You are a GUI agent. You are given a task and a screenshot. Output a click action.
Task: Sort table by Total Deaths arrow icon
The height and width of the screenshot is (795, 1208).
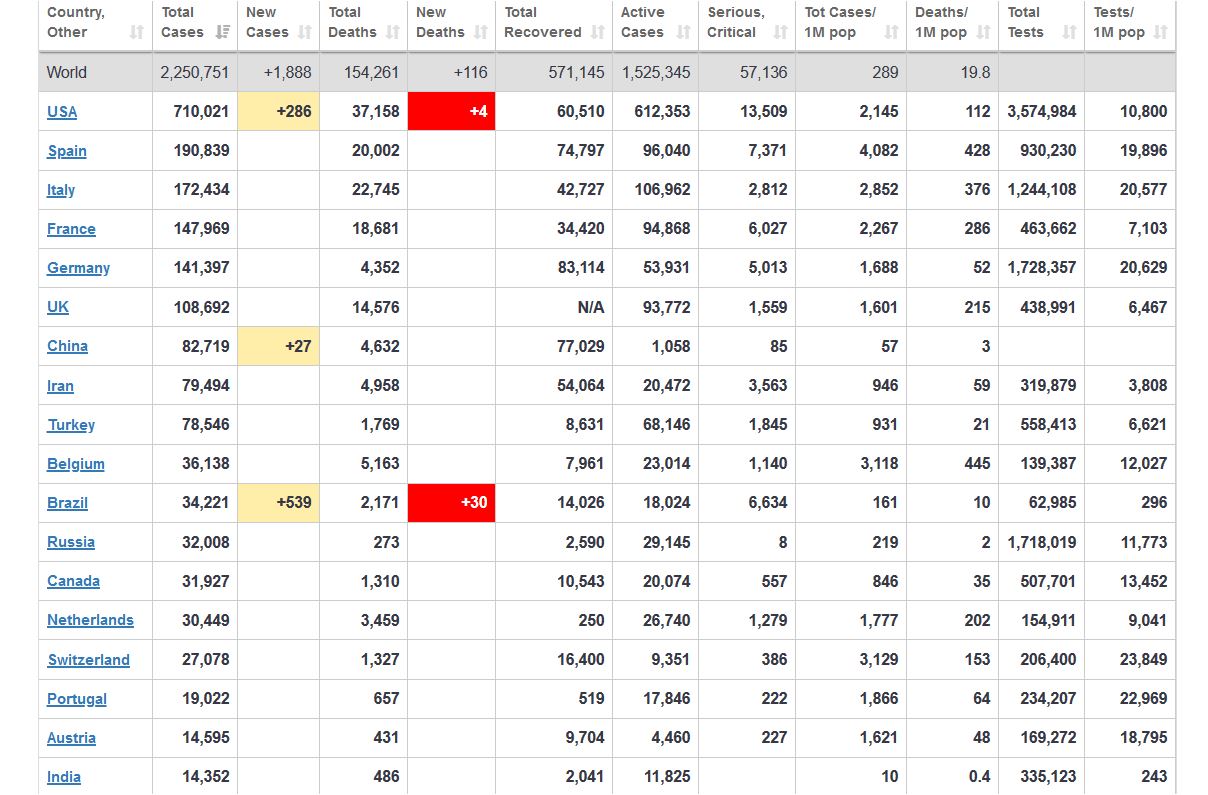click(x=393, y=32)
